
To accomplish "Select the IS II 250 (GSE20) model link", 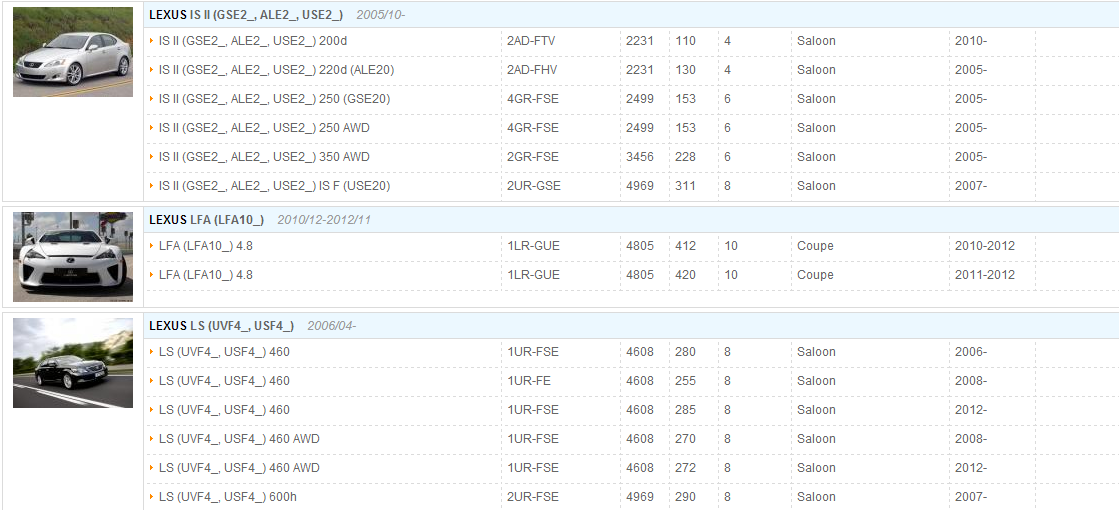I will (274, 99).
